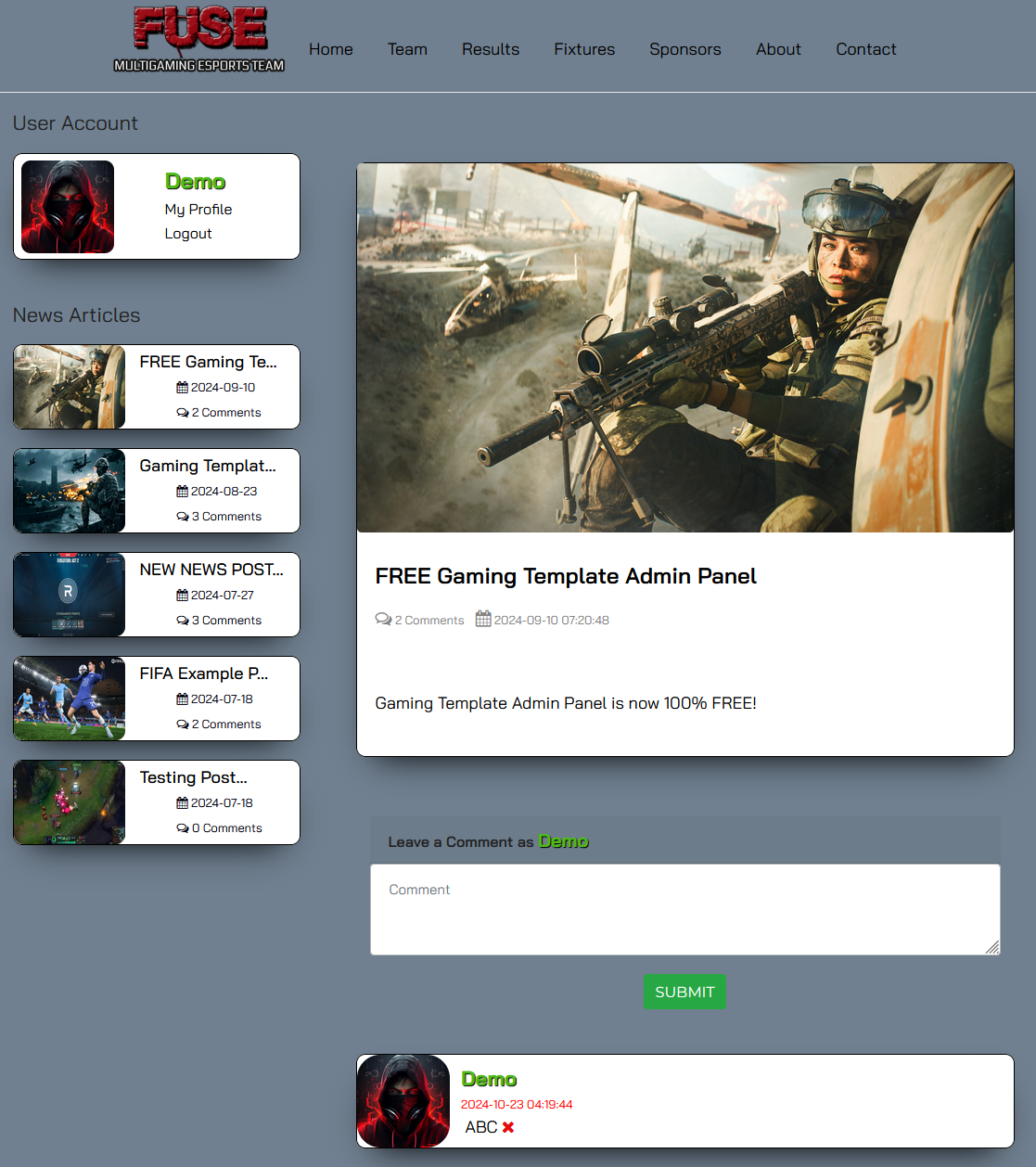The height and width of the screenshot is (1167, 1036).
Task: Click the FIFA Example soccer thumbnail
Action: tap(70, 699)
